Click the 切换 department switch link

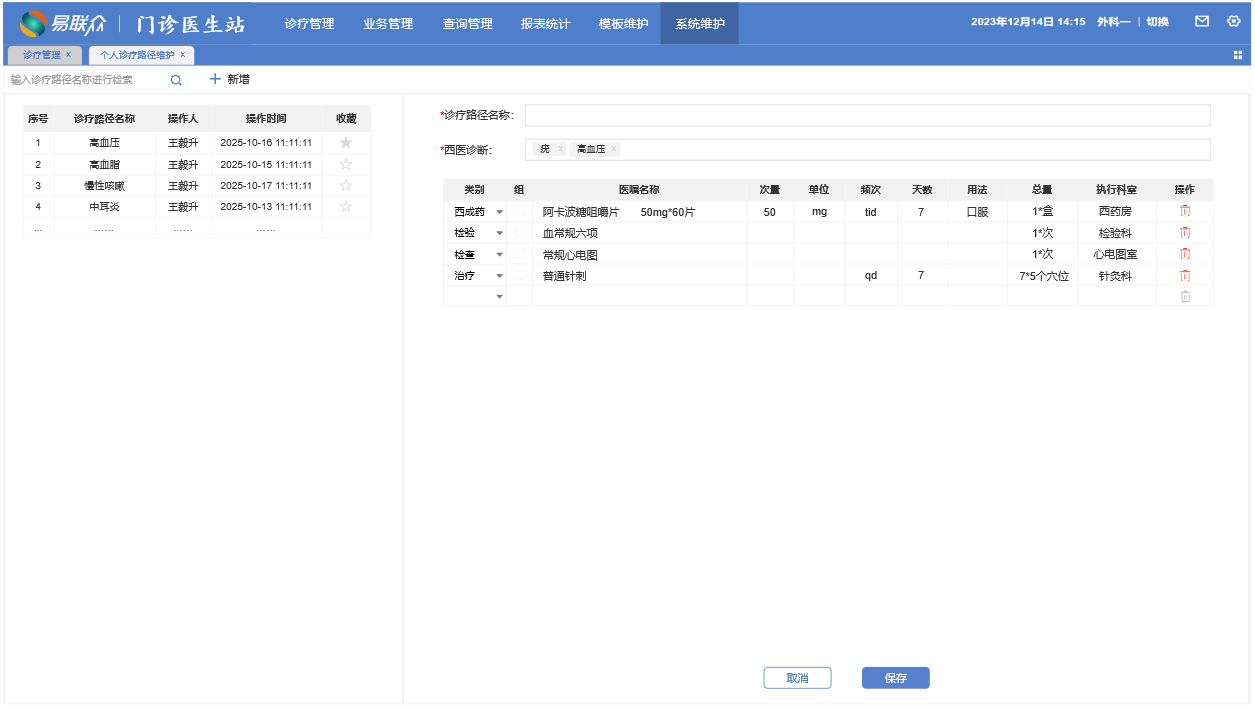pyautogui.click(x=1157, y=22)
